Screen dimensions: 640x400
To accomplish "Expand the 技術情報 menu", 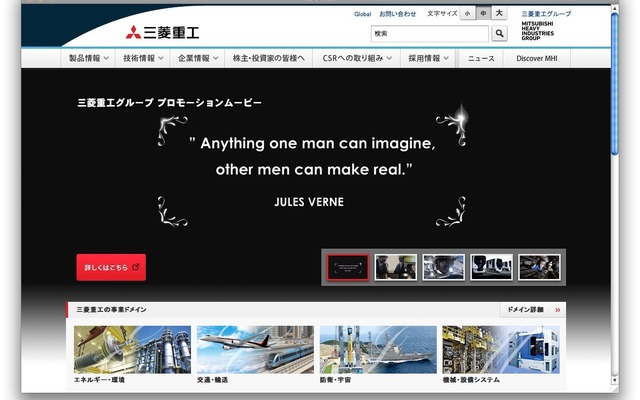I will pos(143,58).
